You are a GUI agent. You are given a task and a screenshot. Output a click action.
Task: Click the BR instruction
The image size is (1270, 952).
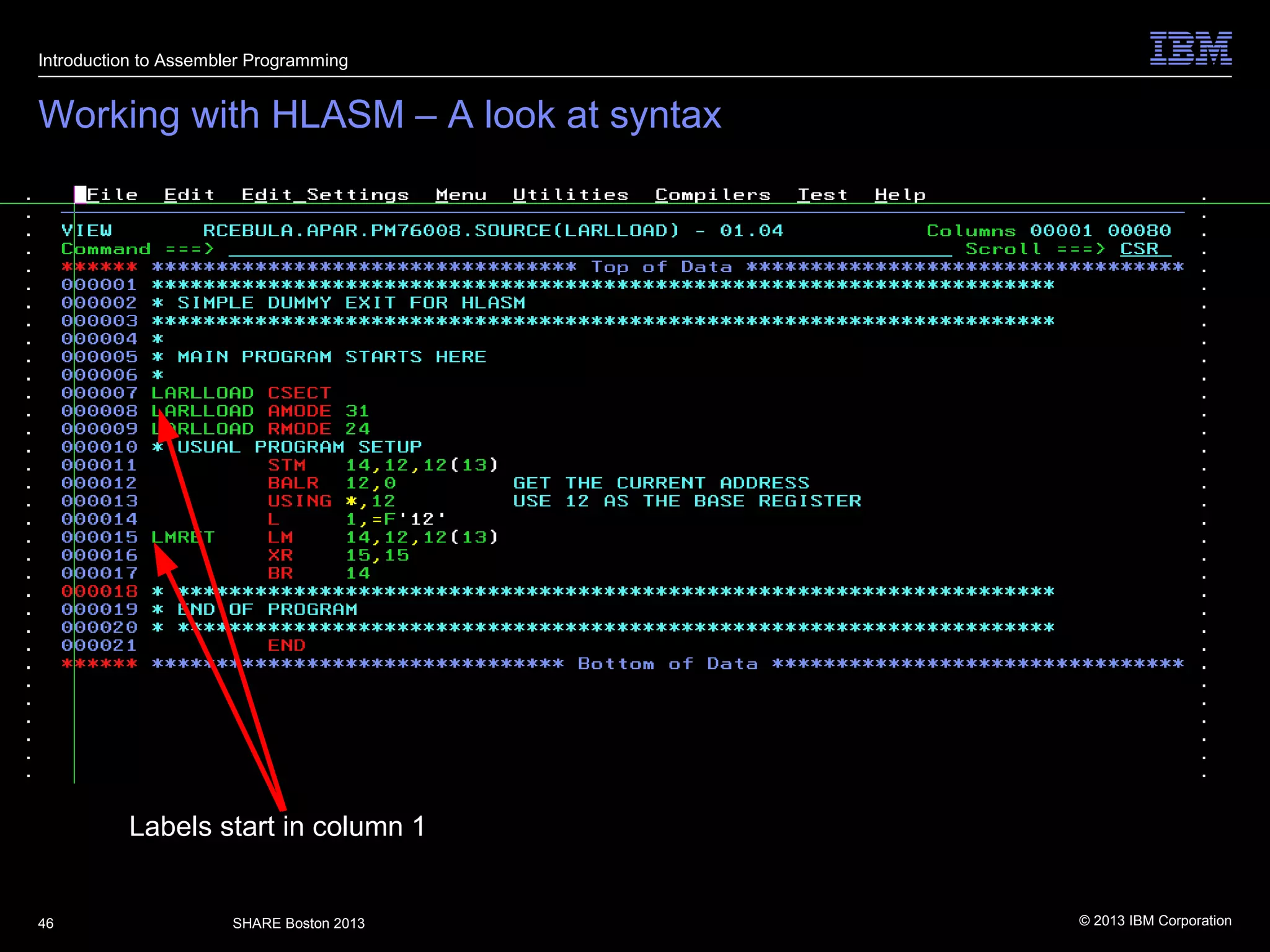pyautogui.click(x=280, y=573)
